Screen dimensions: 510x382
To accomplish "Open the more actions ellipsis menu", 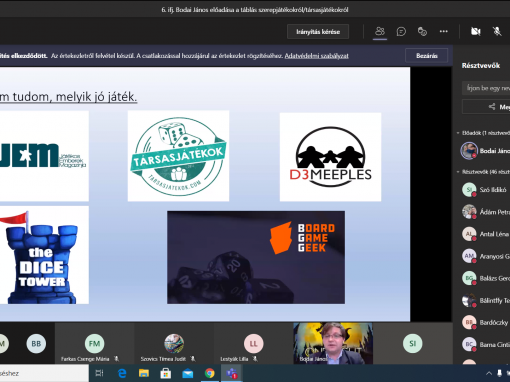I will coord(443,31).
